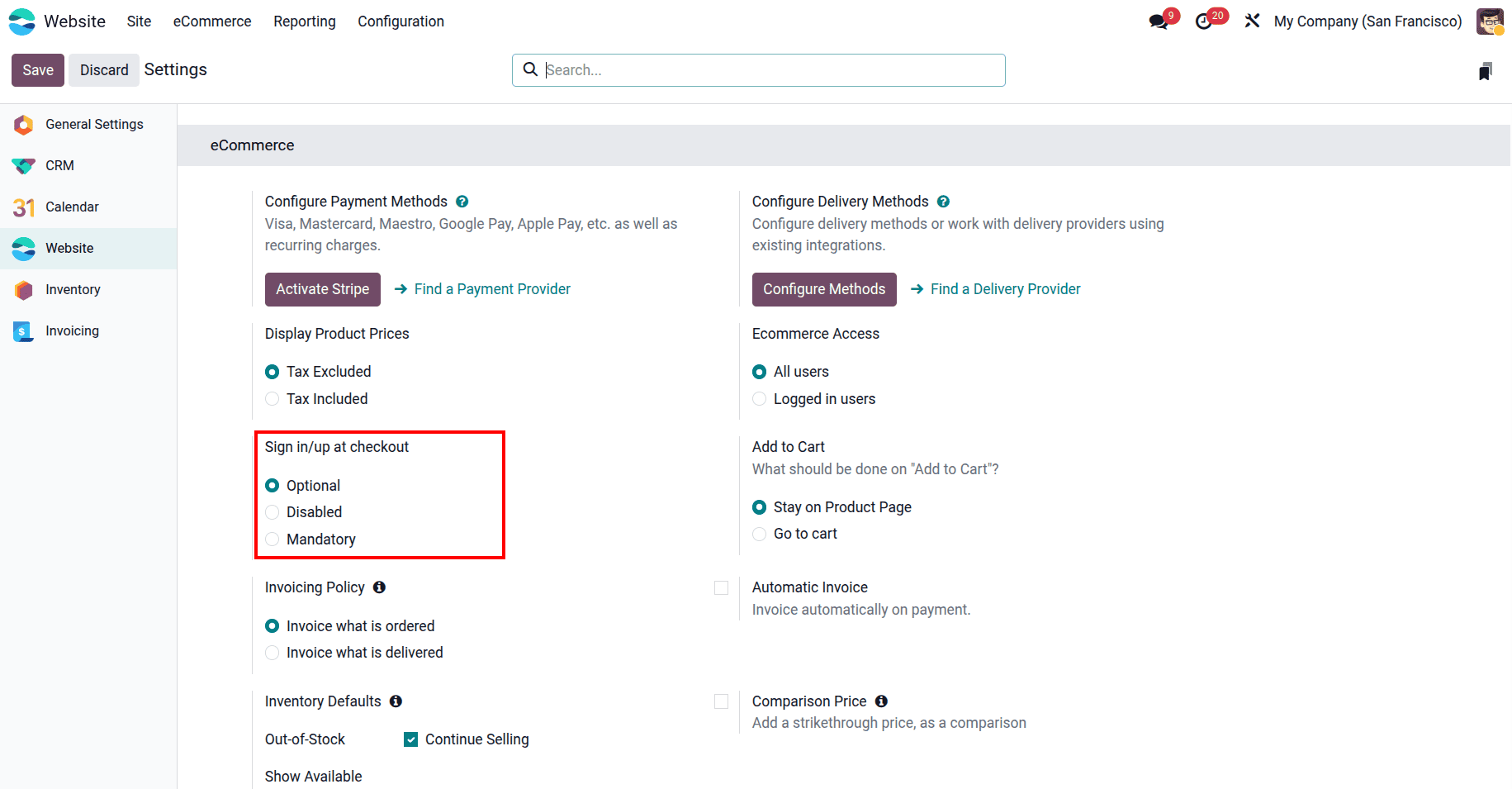1512x789 pixels.
Task: Open Calendar settings in sidebar
Action: [x=88, y=207]
